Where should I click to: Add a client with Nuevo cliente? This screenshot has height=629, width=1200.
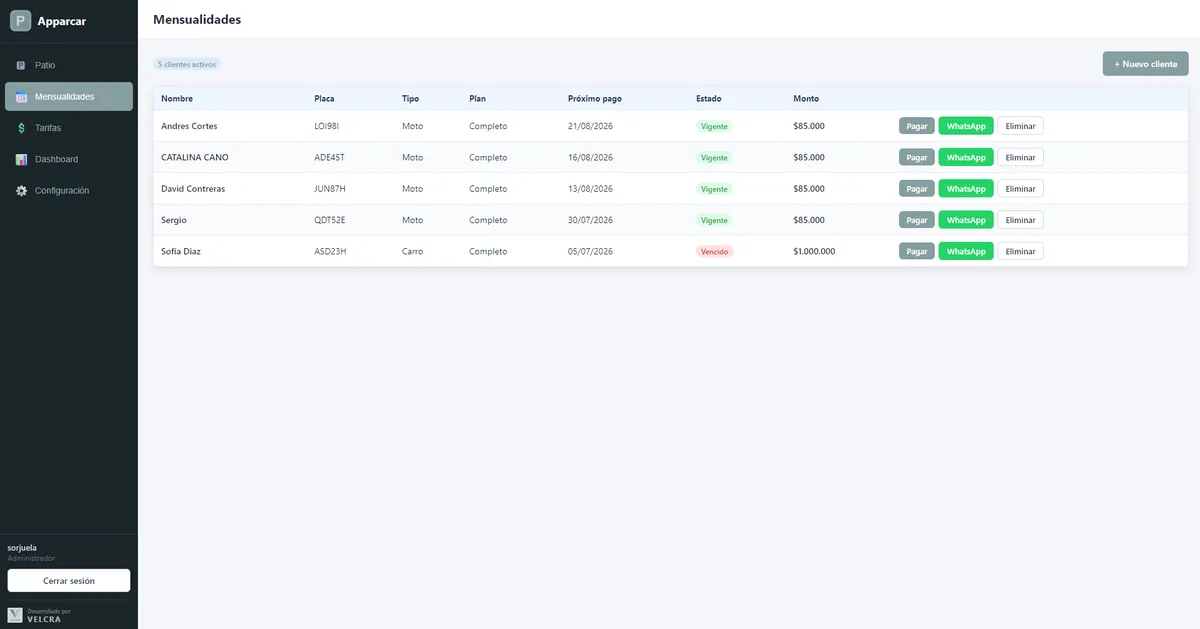tap(1146, 64)
